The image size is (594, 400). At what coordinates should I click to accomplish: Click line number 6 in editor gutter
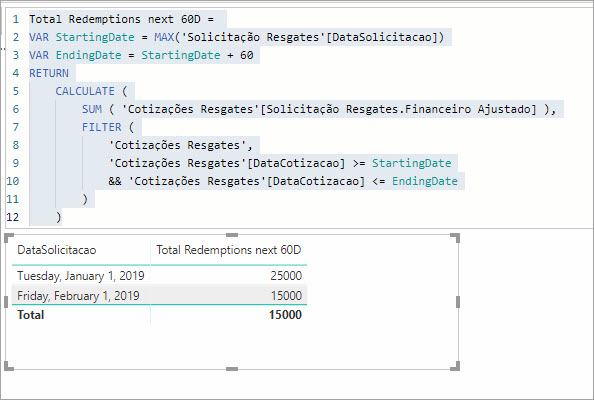16,109
